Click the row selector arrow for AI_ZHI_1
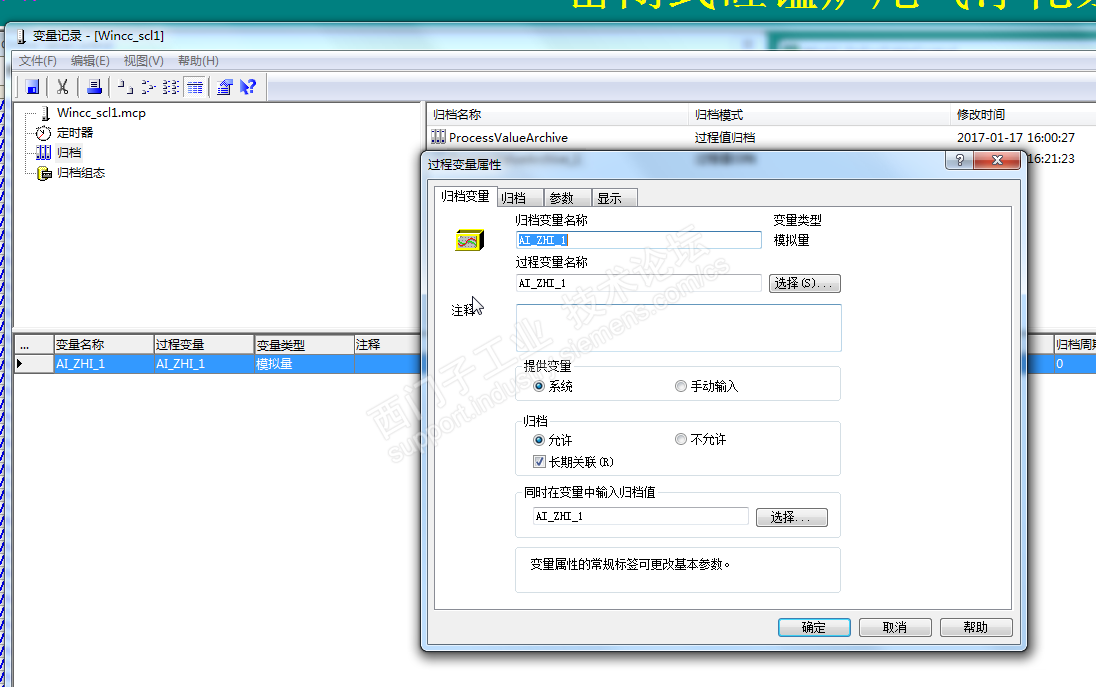Screen dimensions: 1096x687 tap(34, 364)
